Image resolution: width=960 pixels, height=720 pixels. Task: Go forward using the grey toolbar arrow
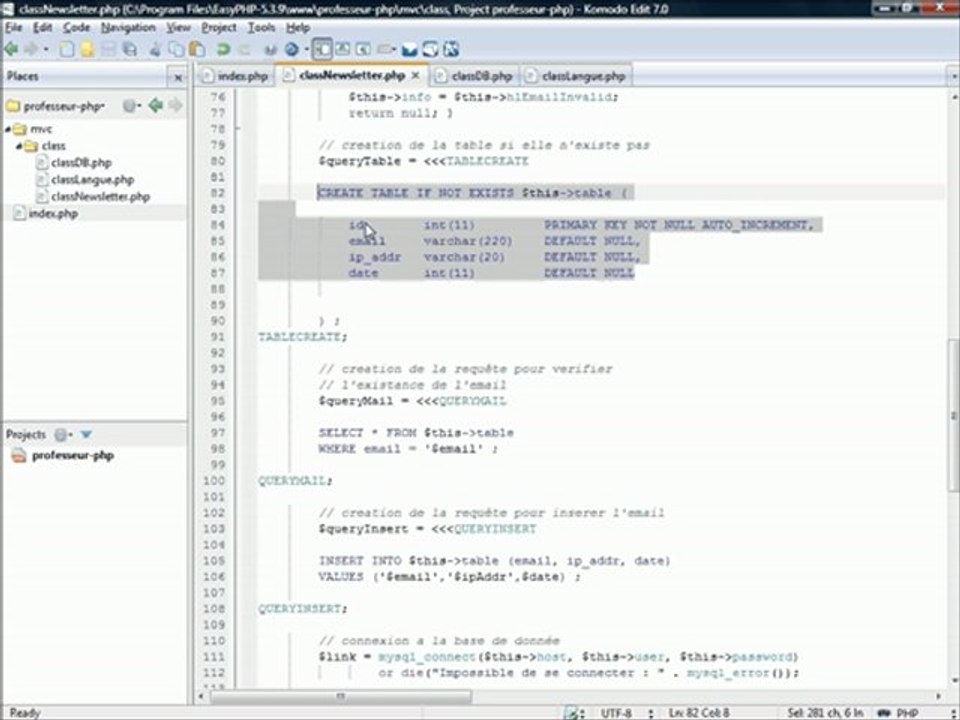point(31,49)
